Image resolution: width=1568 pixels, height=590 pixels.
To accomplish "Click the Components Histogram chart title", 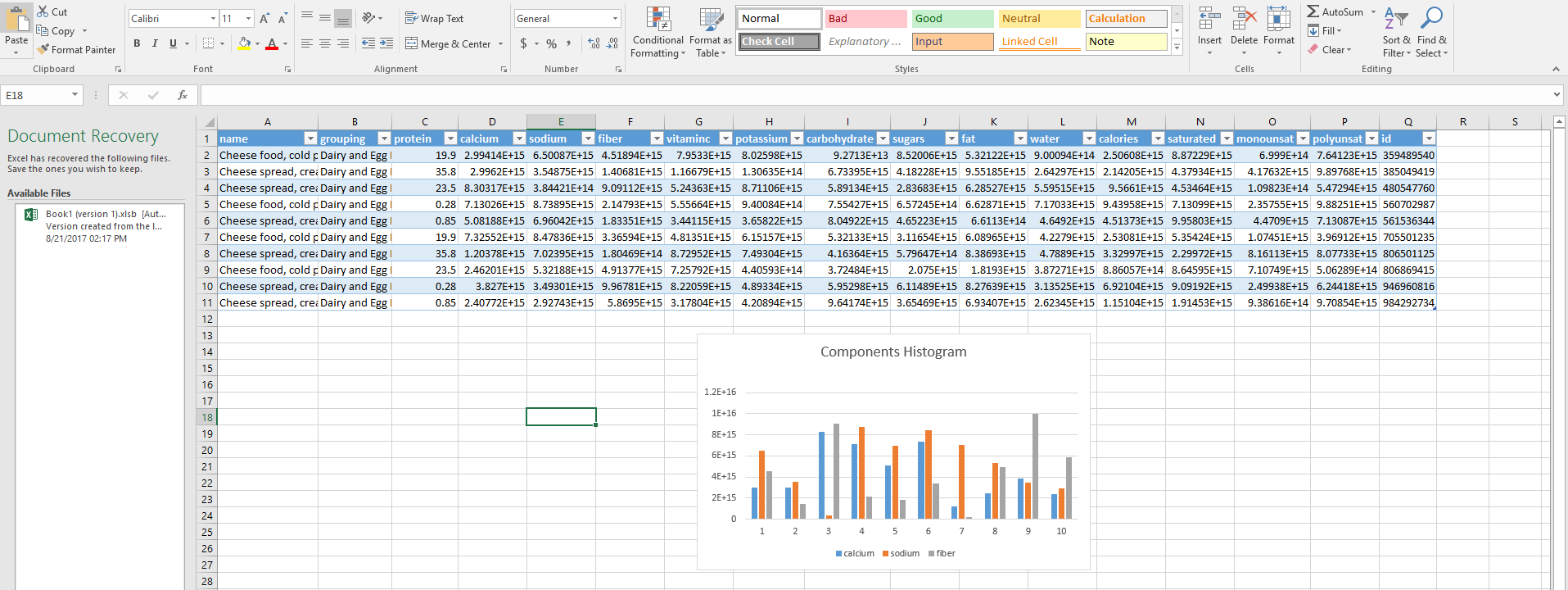I will (x=893, y=352).
